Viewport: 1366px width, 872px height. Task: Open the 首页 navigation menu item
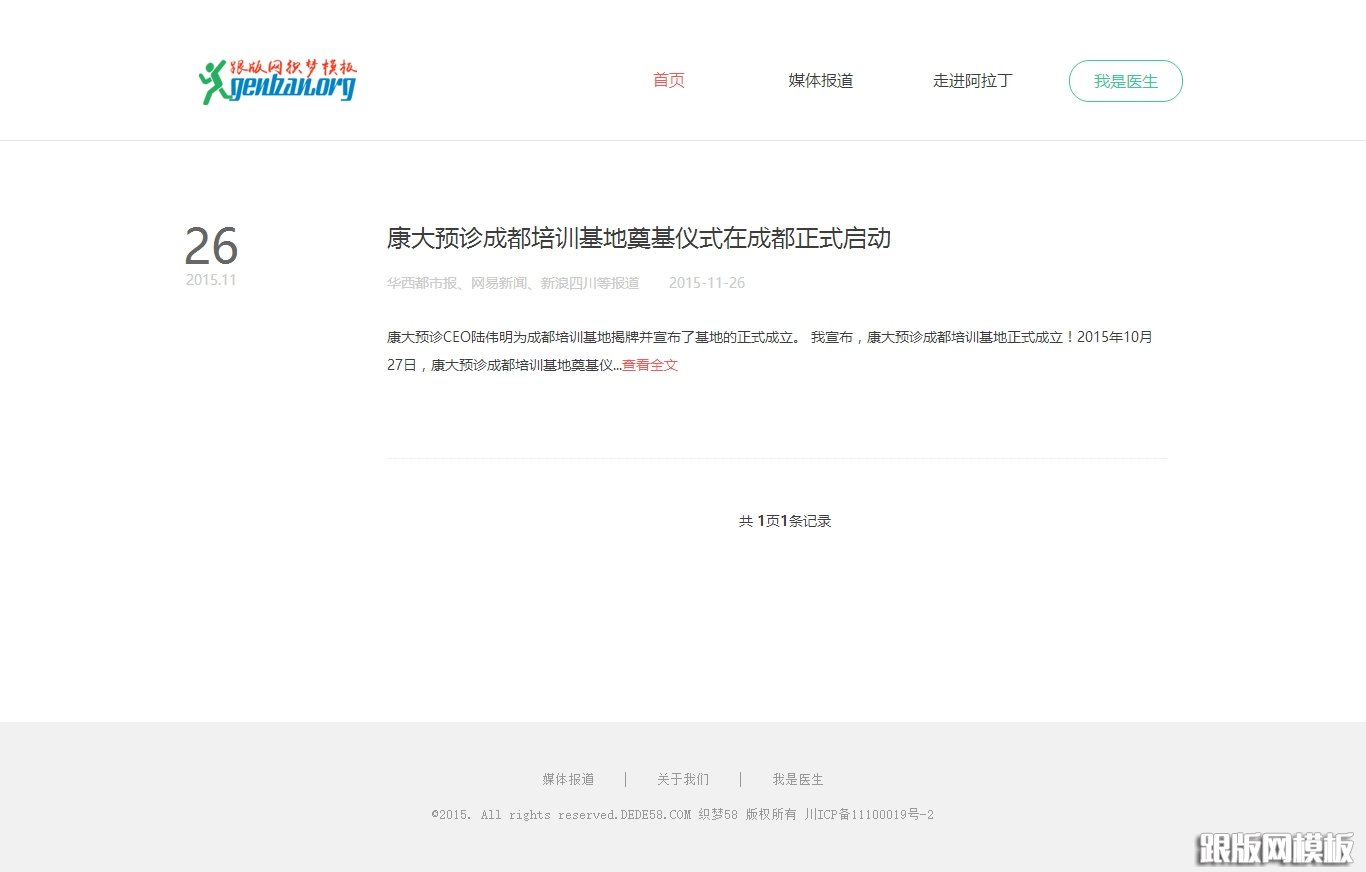(x=668, y=80)
